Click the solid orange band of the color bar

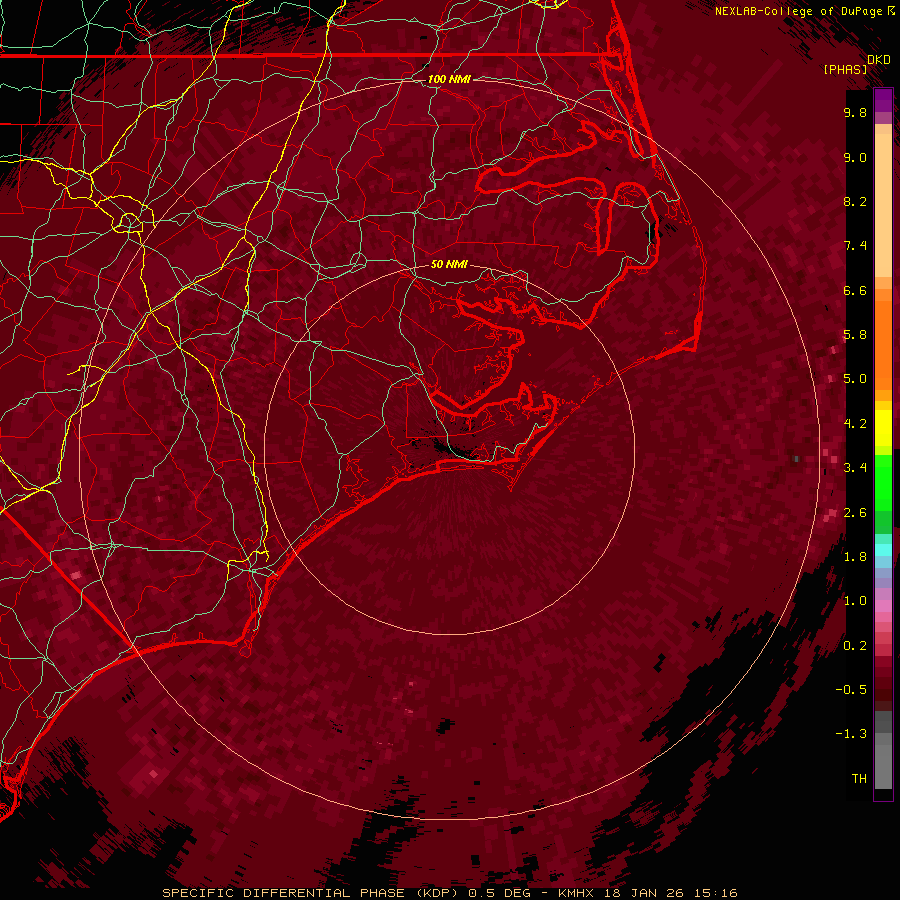[883, 344]
